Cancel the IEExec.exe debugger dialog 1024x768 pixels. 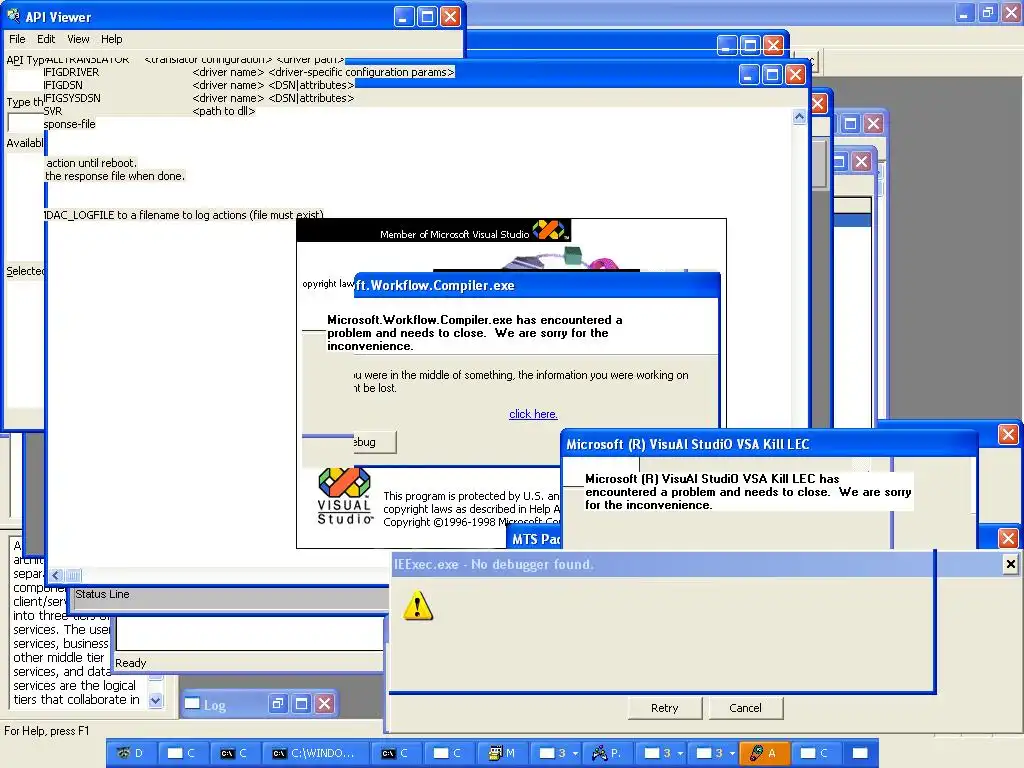point(745,708)
